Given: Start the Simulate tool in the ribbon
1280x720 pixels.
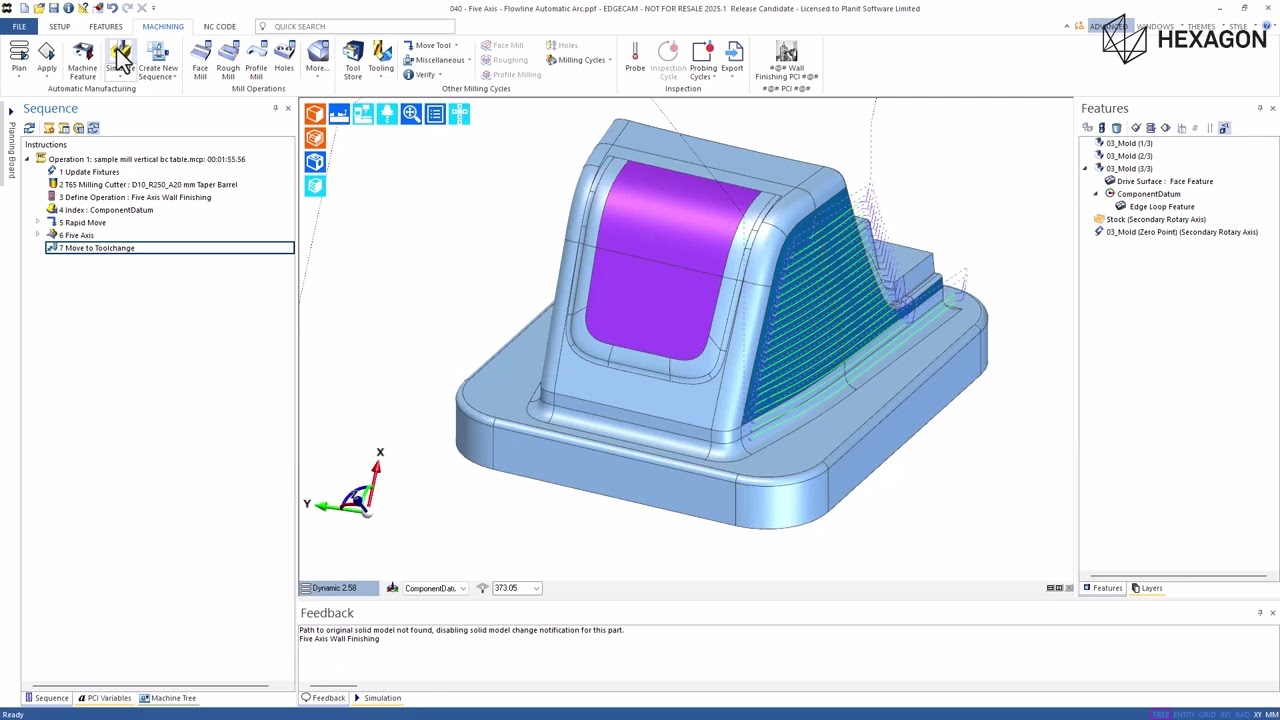Looking at the screenshot, I should (120, 58).
